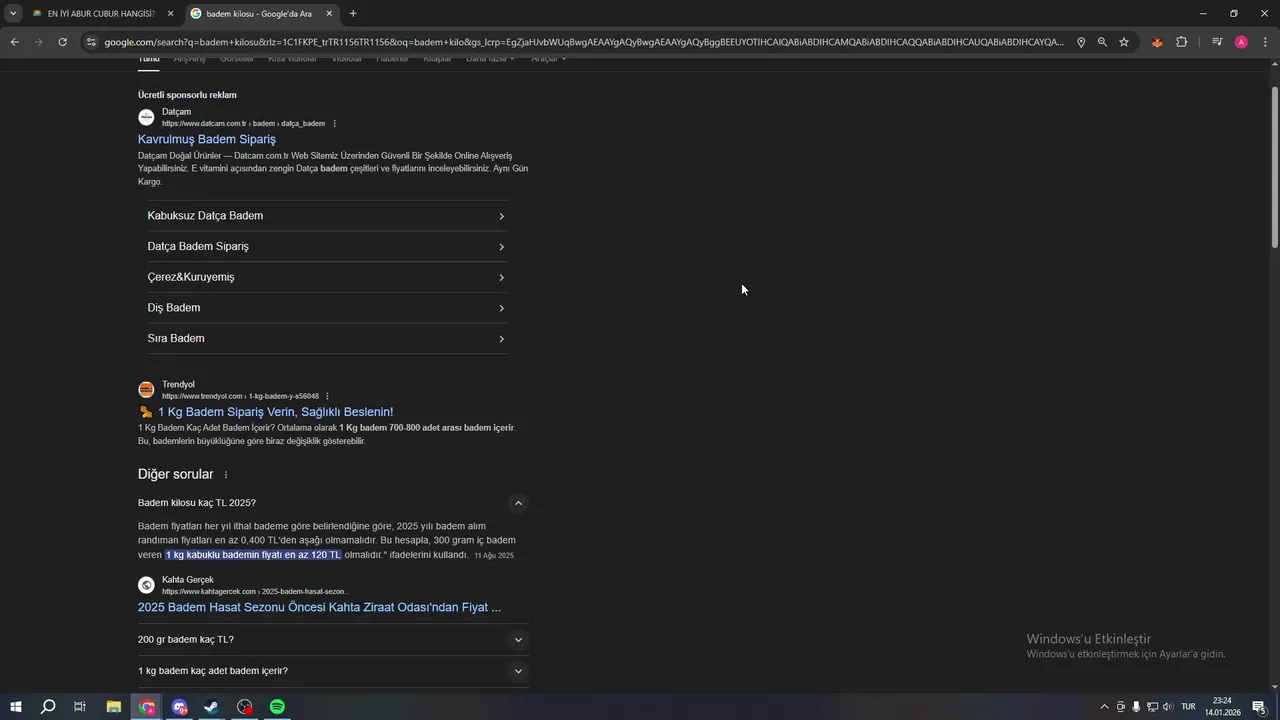This screenshot has width=1280, height=720.
Task: Click the site information icon in address bar
Action: (91, 42)
